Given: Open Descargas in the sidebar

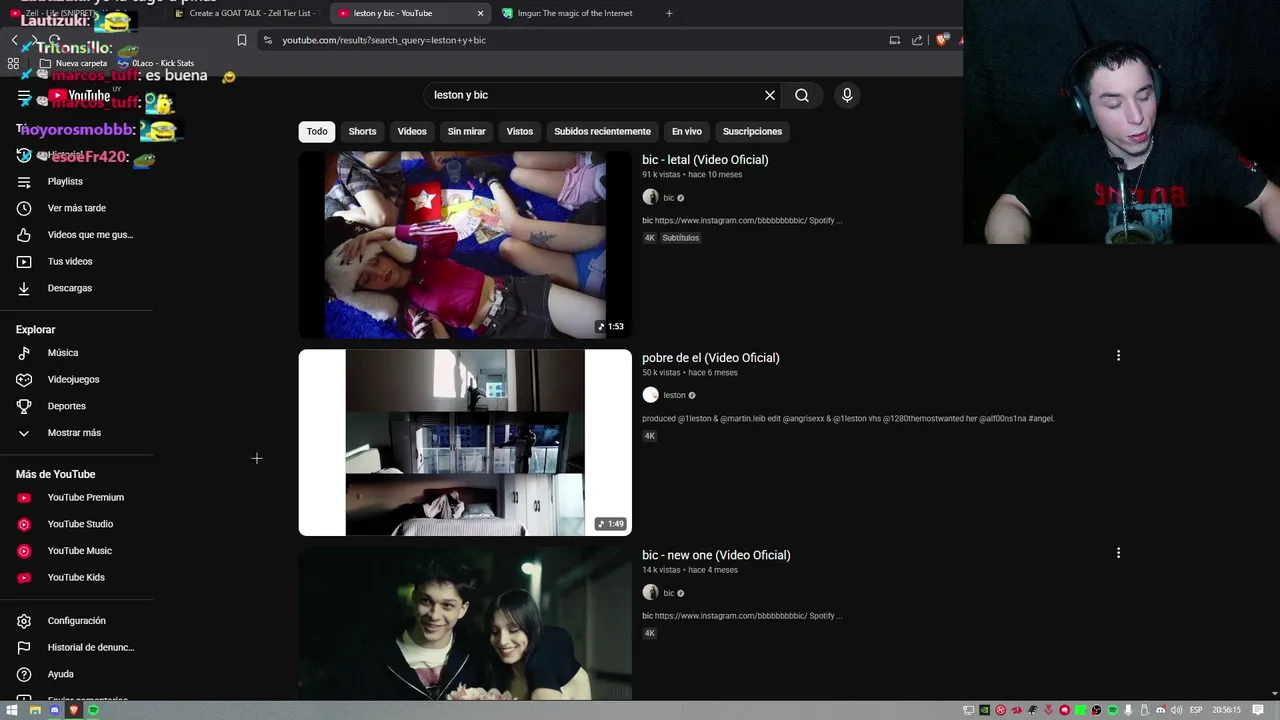Looking at the screenshot, I should (76, 288).
